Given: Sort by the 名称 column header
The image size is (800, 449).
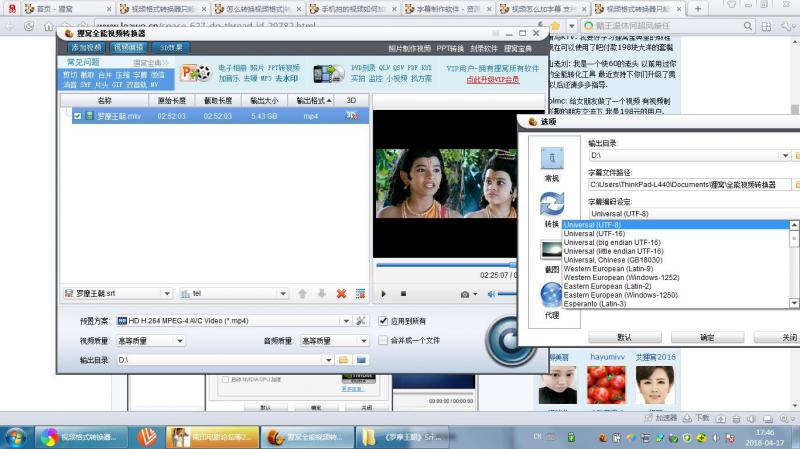Looking at the screenshot, I should point(105,101).
